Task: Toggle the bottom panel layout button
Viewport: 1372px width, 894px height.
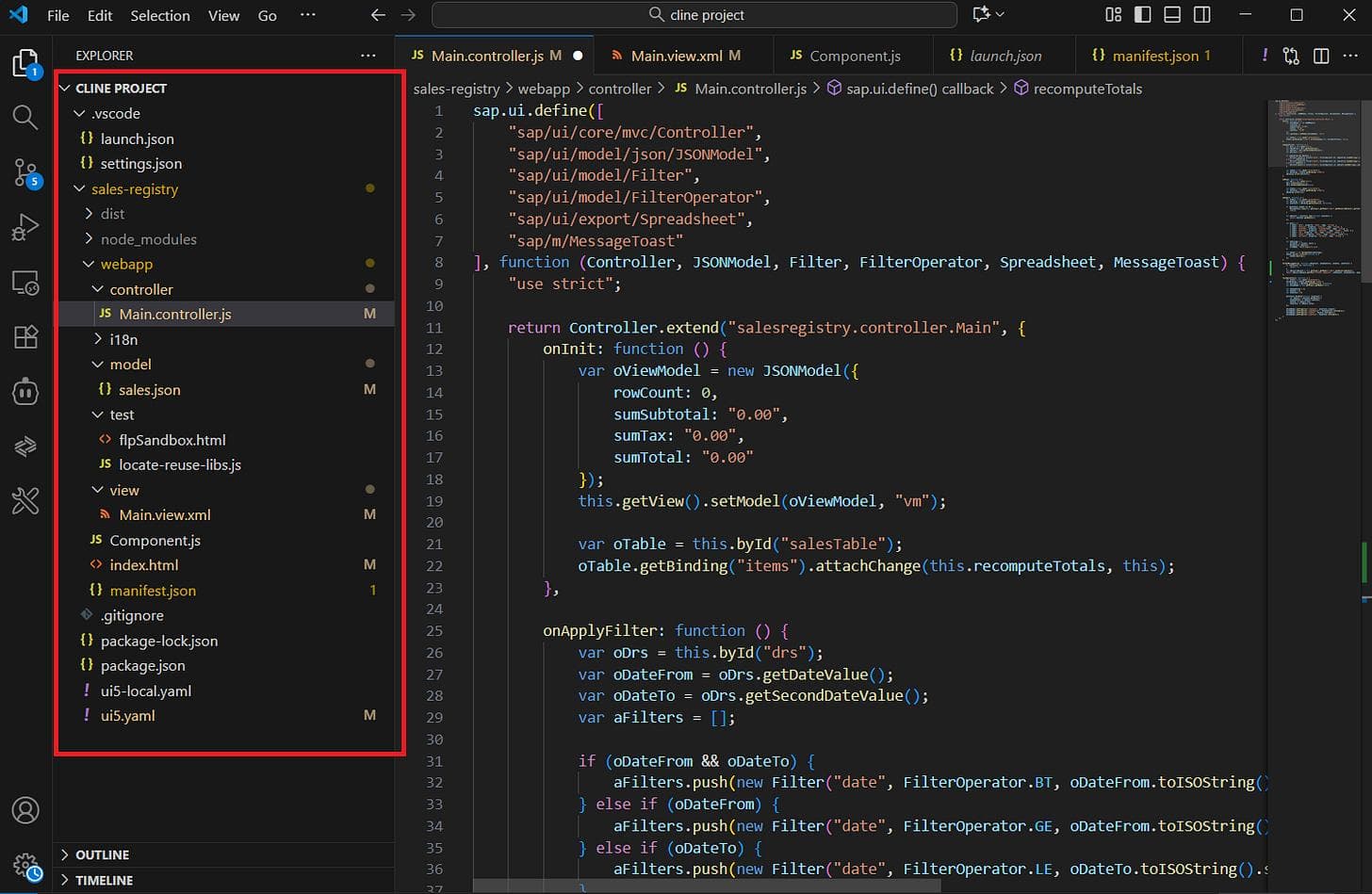Action: (1172, 15)
